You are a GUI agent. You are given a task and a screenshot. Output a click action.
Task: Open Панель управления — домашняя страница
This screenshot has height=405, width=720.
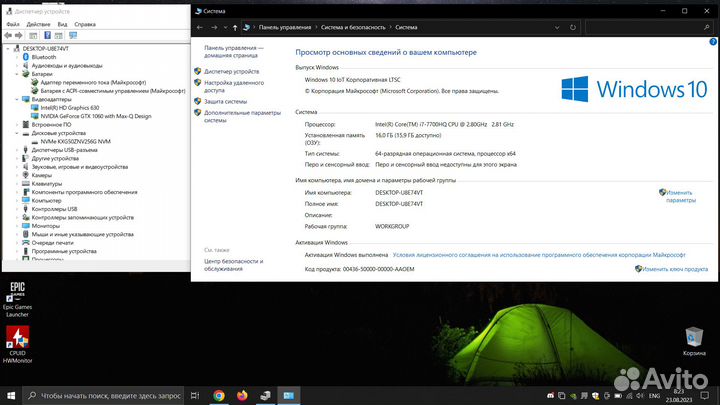pyautogui.click(x=234, y=51)
